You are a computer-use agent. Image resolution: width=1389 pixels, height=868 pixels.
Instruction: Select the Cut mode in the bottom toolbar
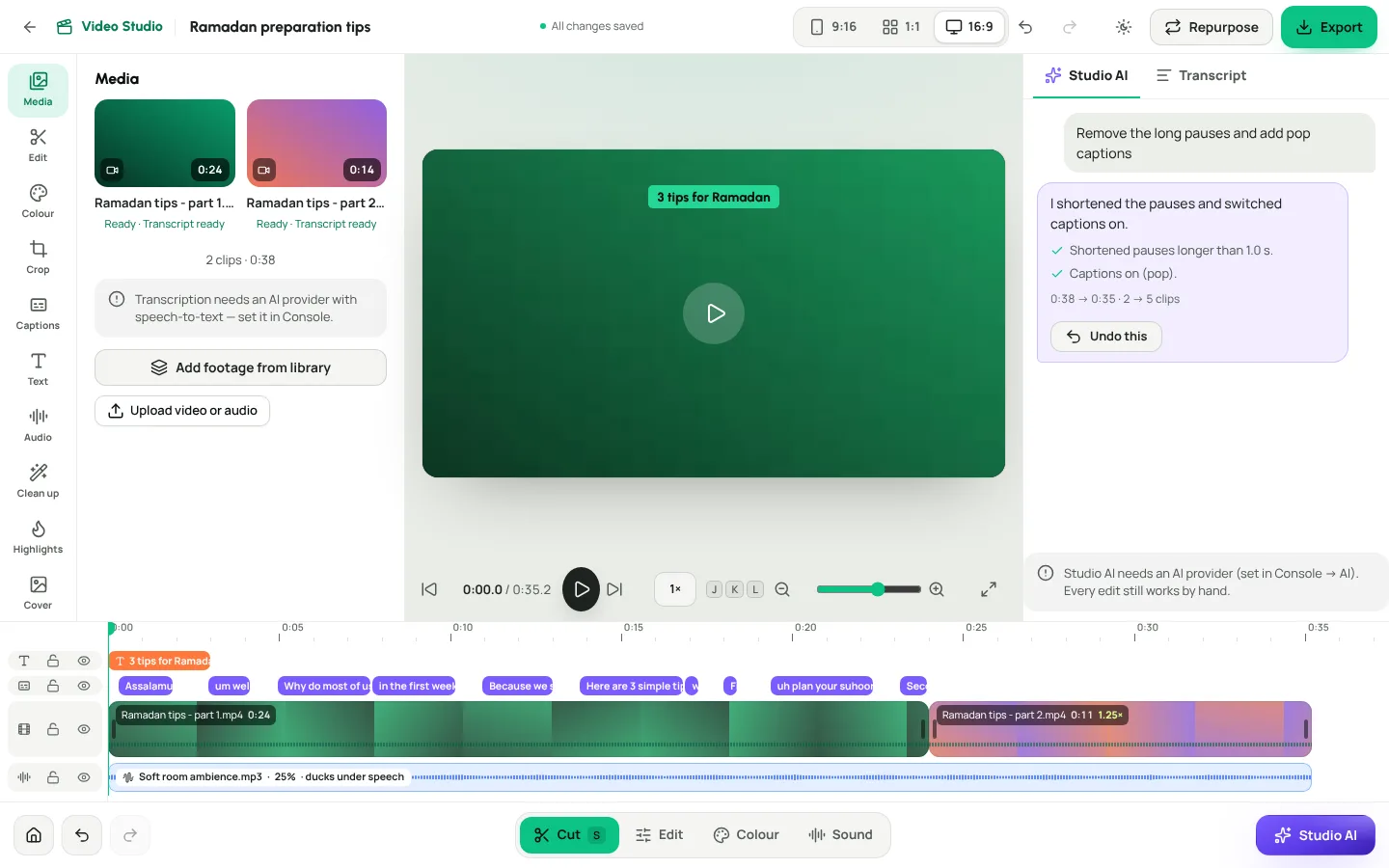click(569, 835)
